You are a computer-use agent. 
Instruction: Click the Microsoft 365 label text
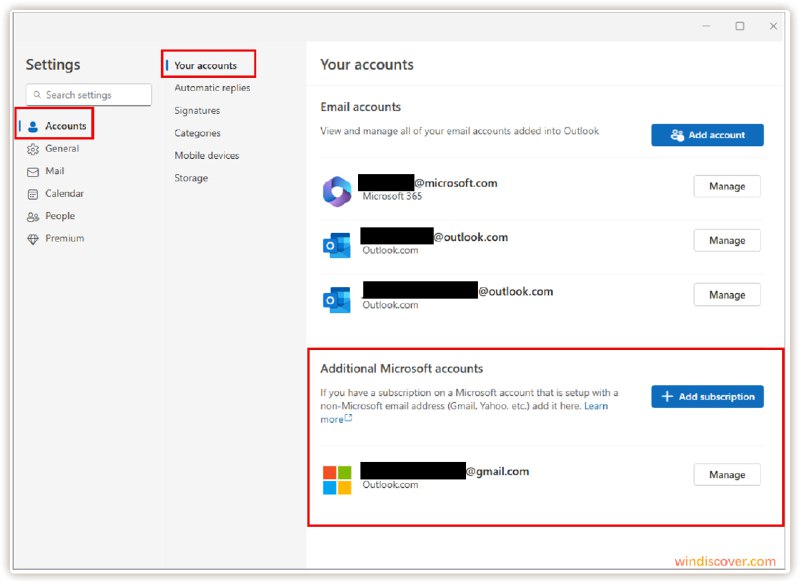click(x=392, y=196)
